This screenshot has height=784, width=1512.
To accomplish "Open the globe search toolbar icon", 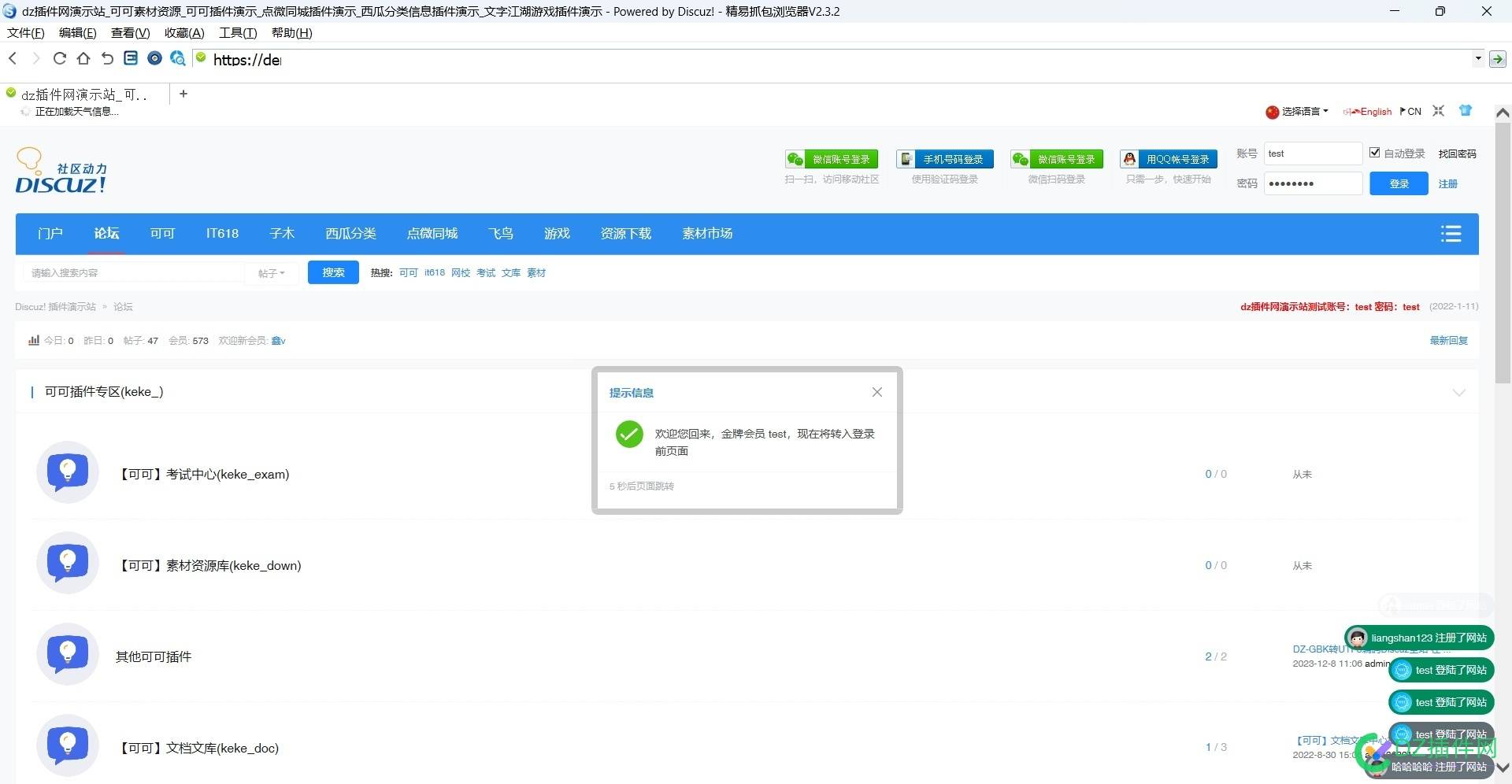I will (178, 58).
